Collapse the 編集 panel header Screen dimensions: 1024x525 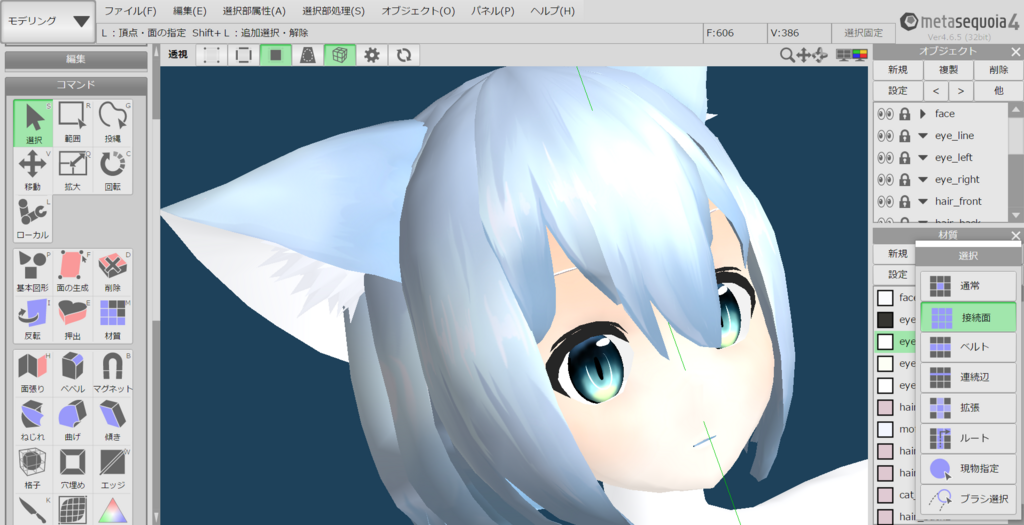tap(76, 59)
